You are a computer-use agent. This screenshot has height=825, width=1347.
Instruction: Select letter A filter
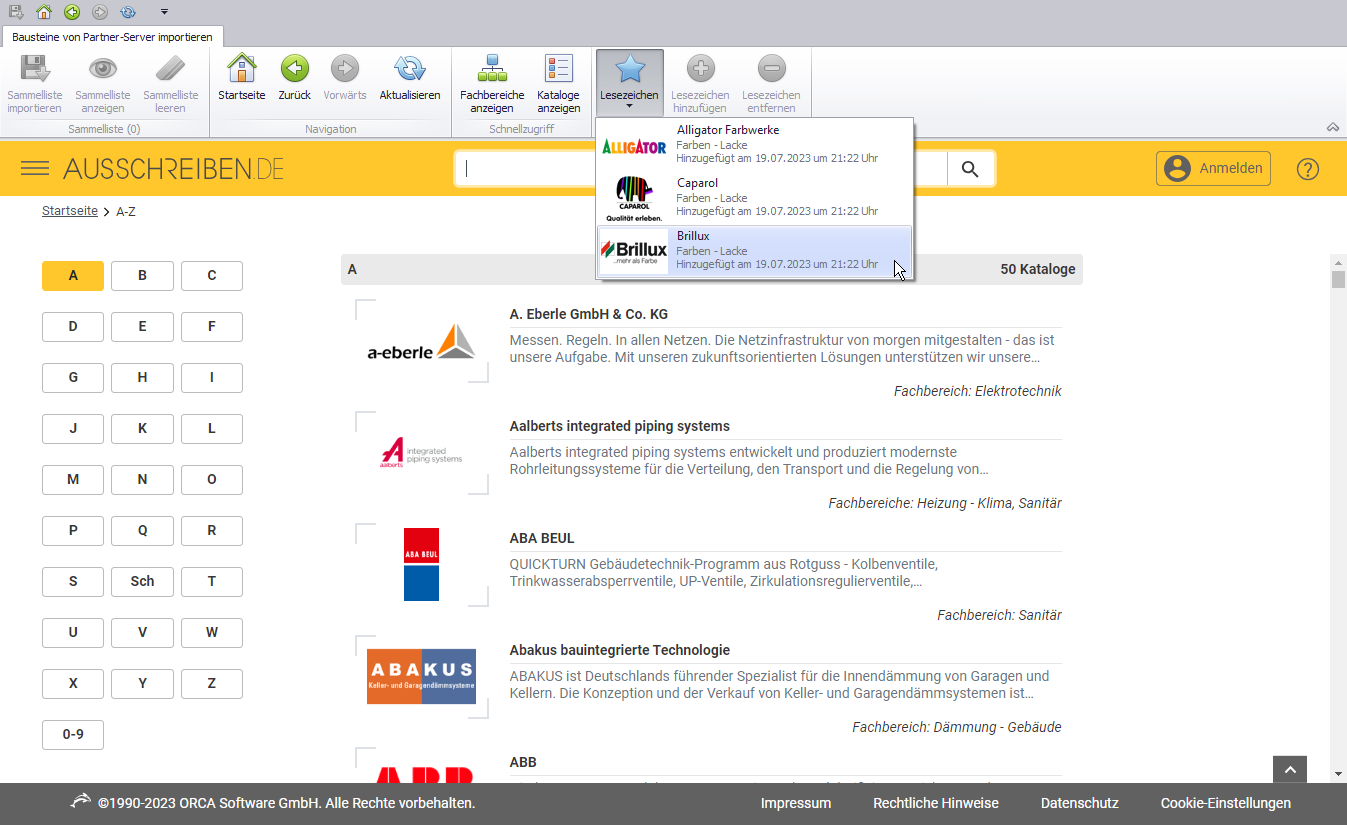[73, 276]
